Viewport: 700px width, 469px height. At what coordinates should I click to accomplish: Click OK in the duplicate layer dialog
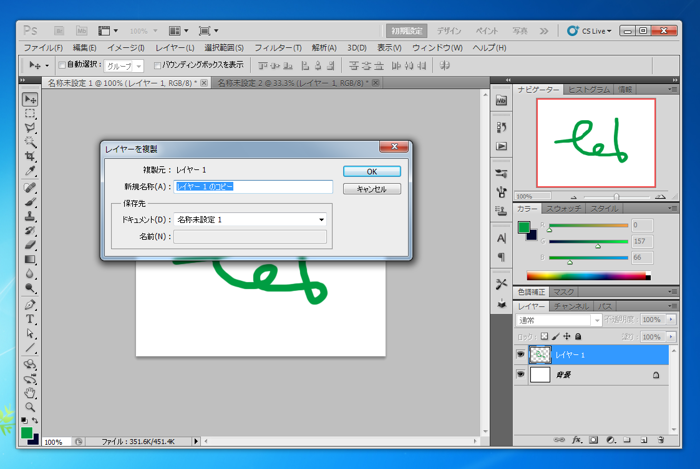[372, 171]
